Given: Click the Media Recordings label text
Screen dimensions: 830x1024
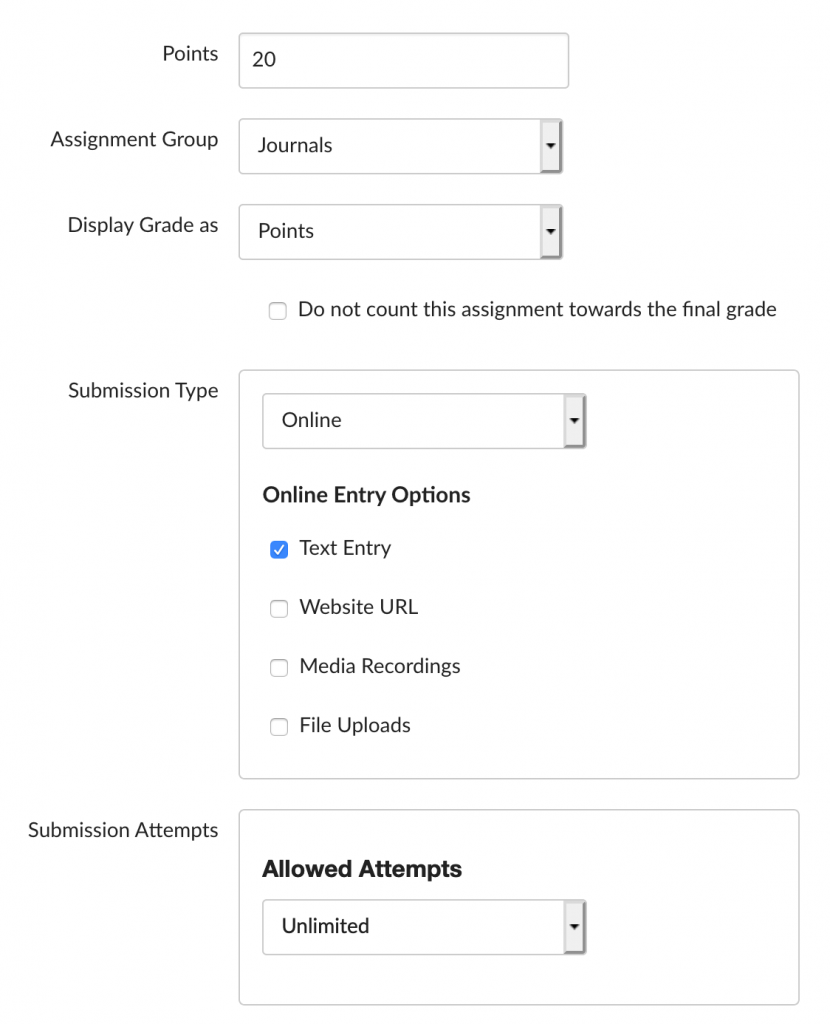Looking at the screenshot, I should (x=380, y=666).
